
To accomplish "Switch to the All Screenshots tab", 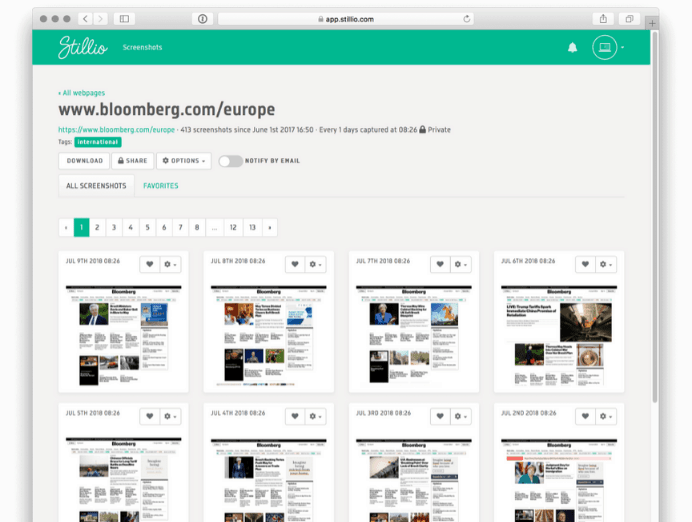I will [96, 186].
